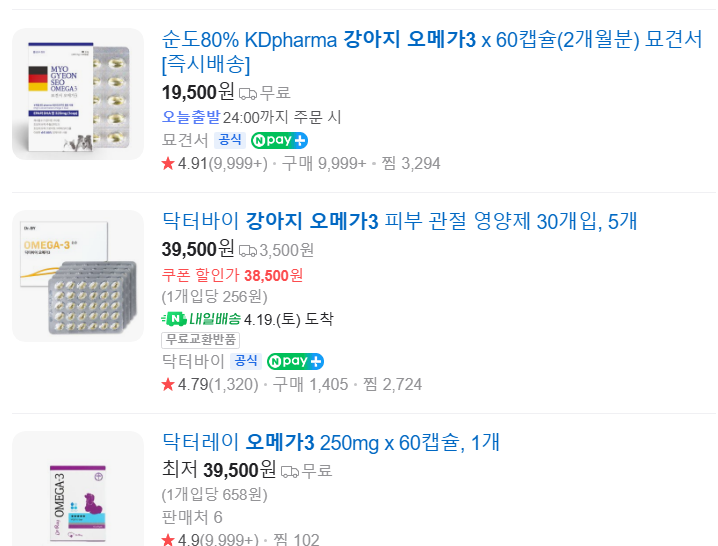Click the red star rating 4.91
The height and width of the screenshot is (546, 718).
click(168, 163)
